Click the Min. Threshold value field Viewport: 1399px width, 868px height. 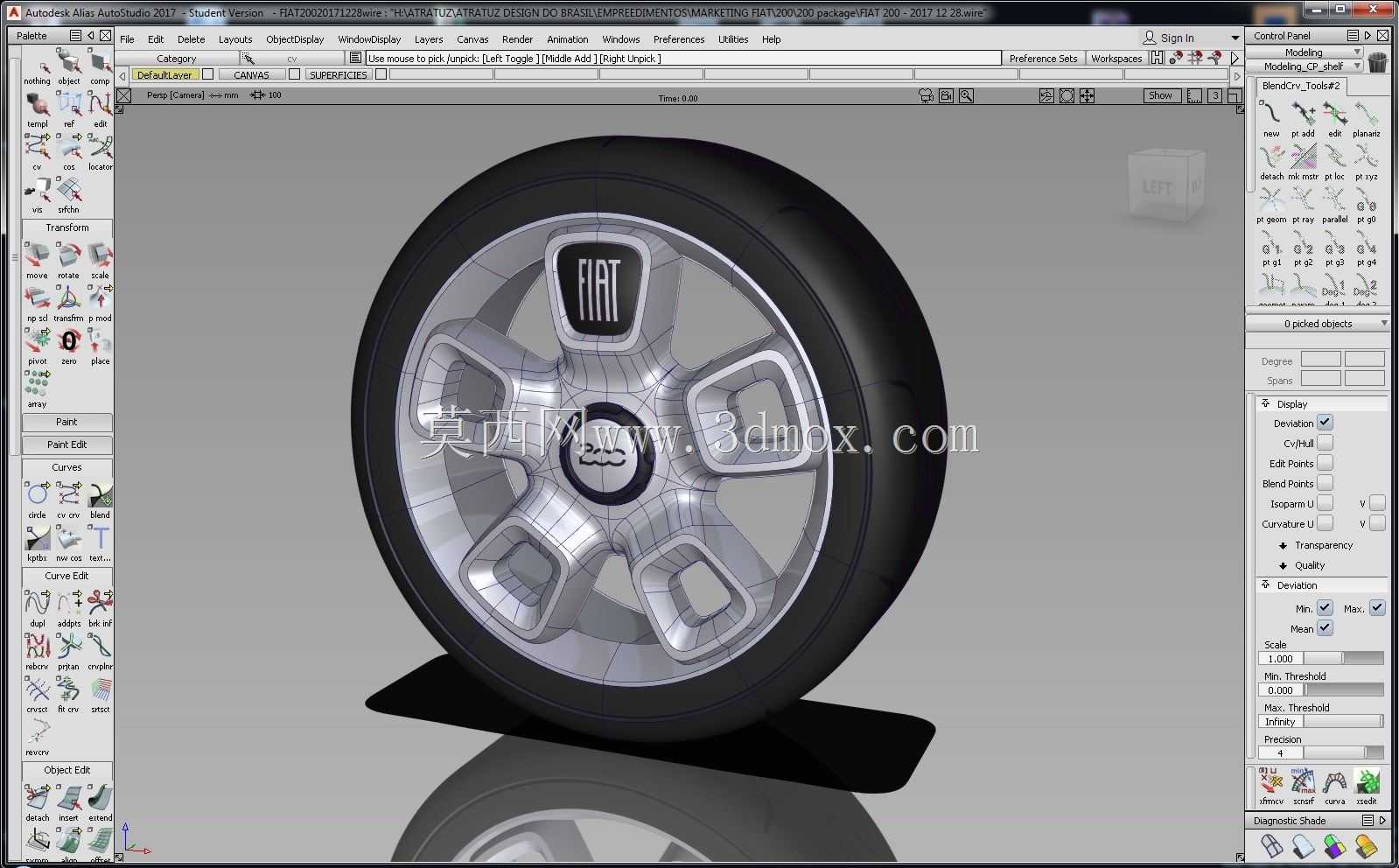tap(1281, 689)
